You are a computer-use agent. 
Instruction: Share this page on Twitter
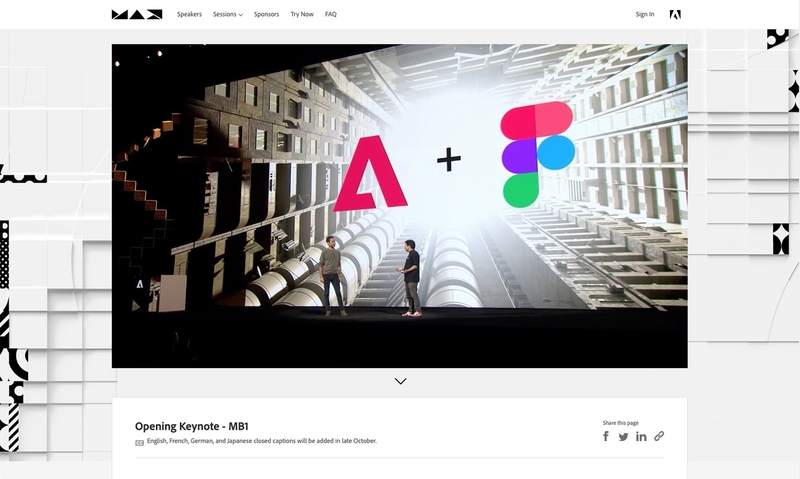623,437
